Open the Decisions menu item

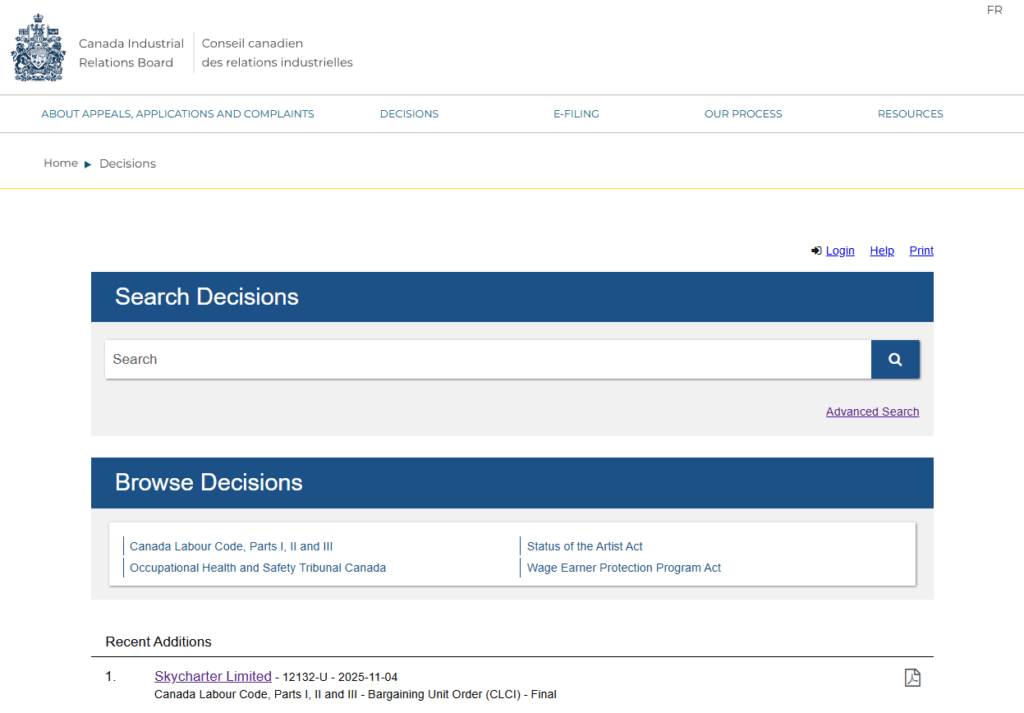pyautogui.click(x=409, y=114)
